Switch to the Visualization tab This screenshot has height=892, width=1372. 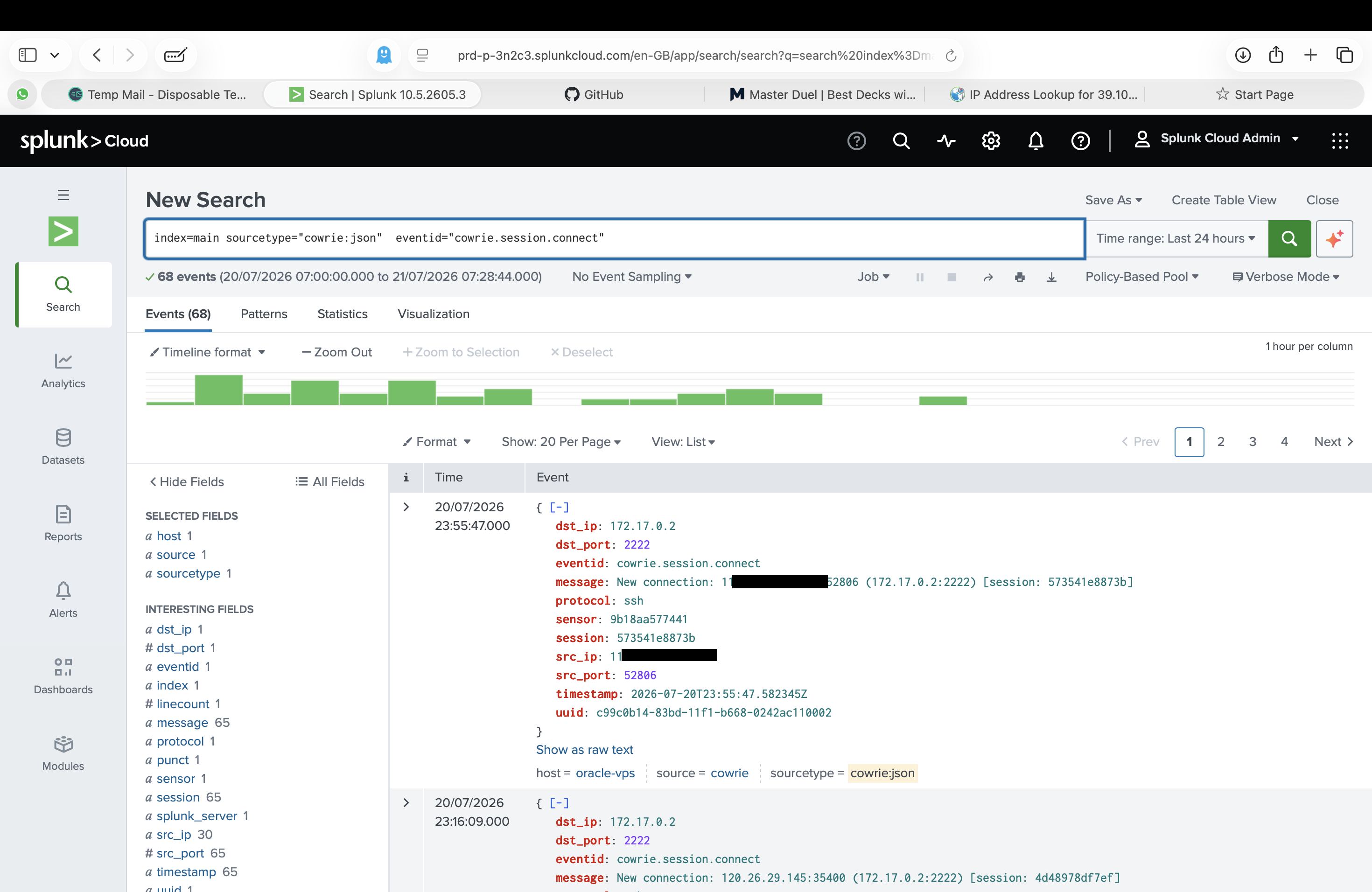click(x=434, y=314)
